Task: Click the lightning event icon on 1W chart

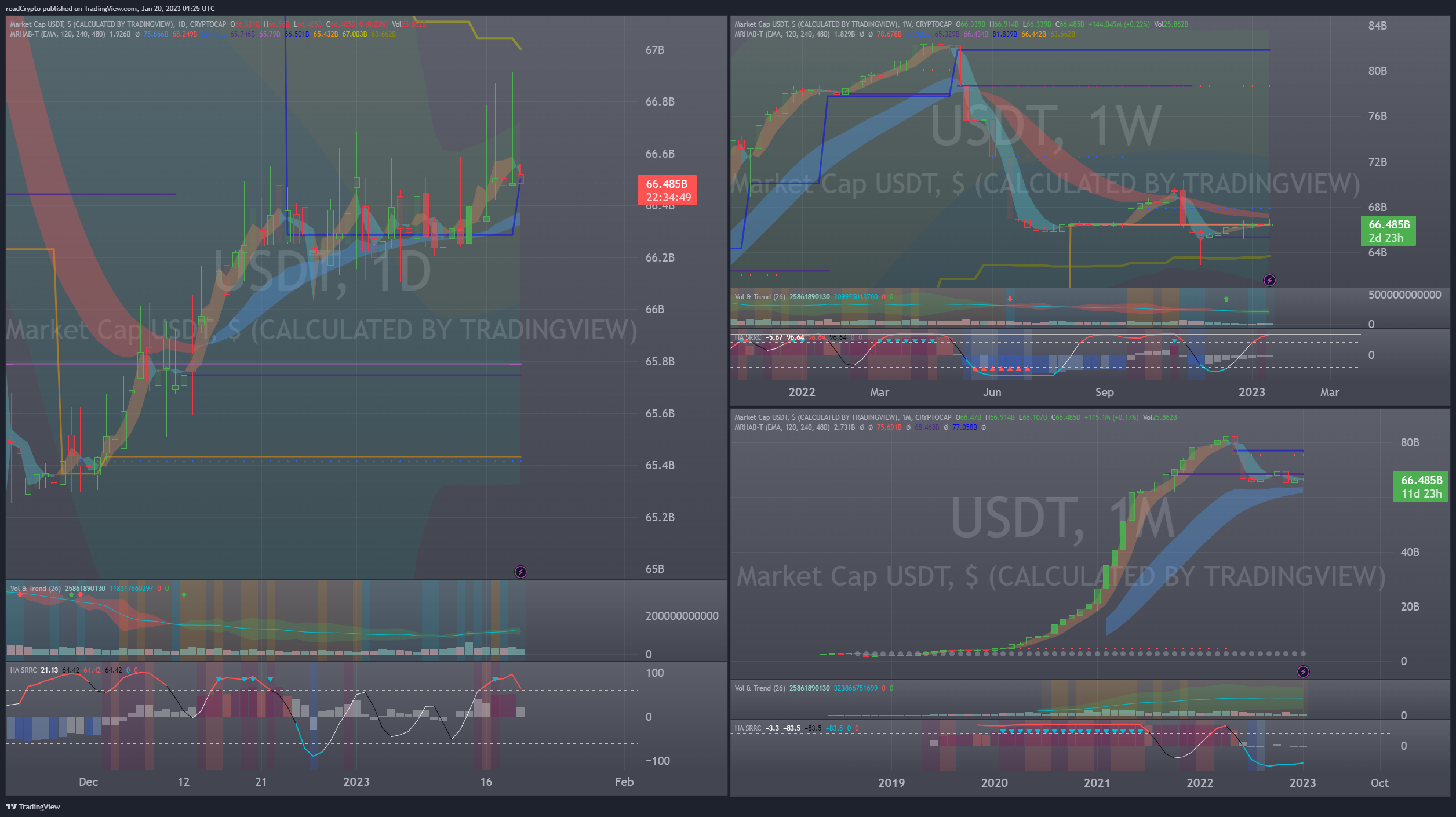Action: [x=1269, y=280]
